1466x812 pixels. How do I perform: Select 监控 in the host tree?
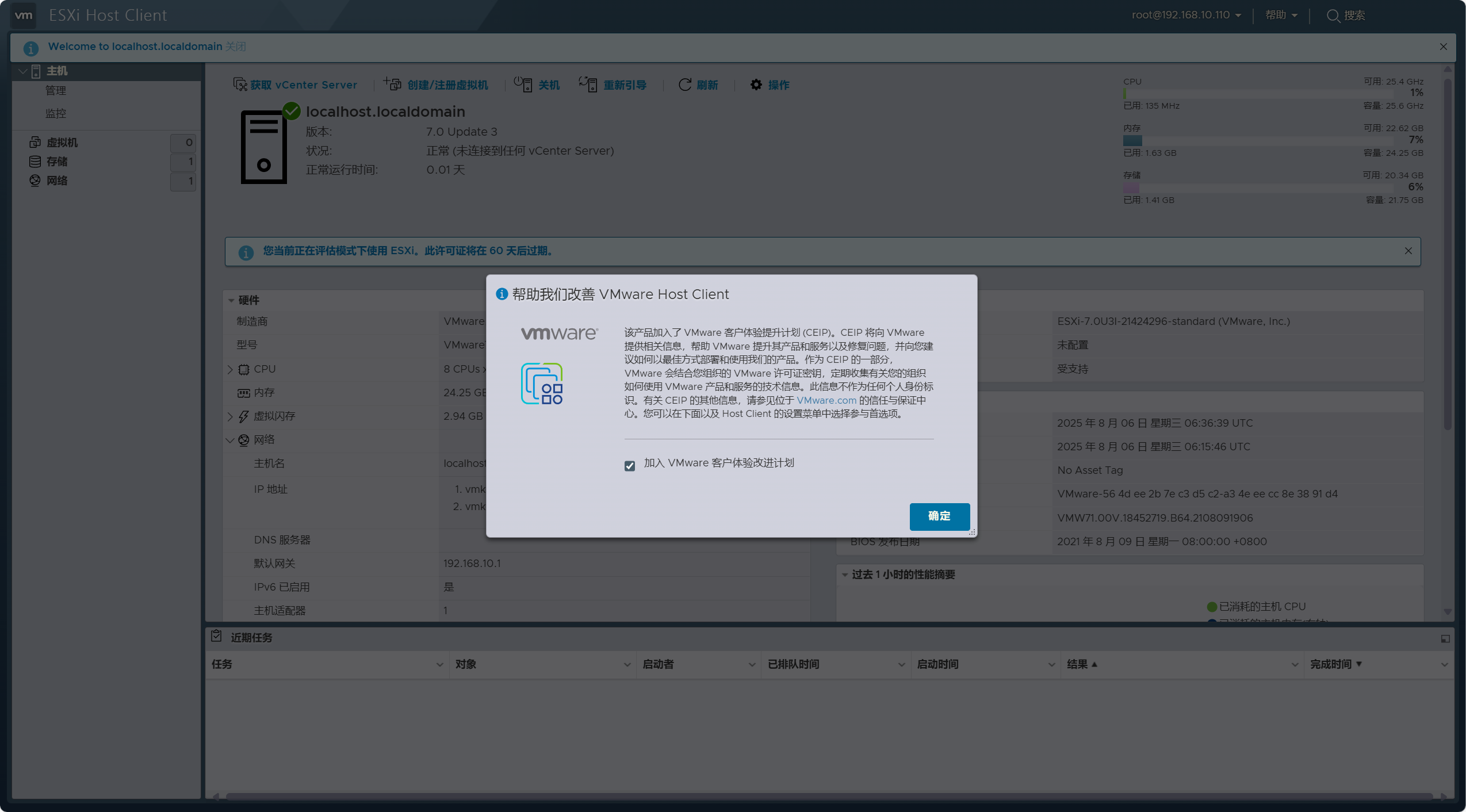tap(56, 113)
